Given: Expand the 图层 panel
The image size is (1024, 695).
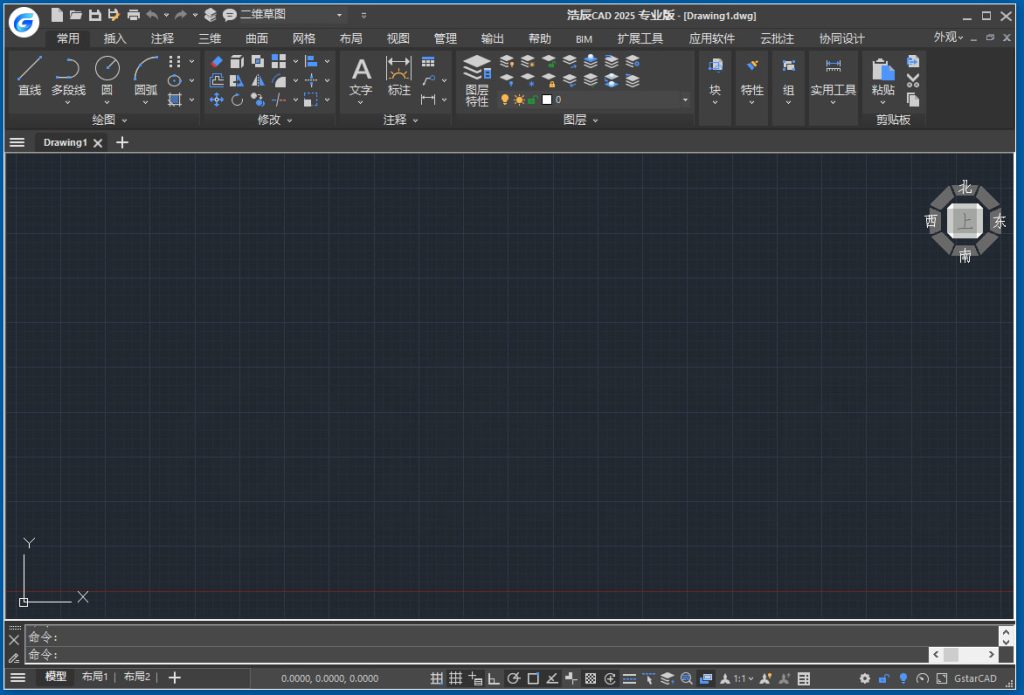Looking at the screenshot, I should (581, 120).
